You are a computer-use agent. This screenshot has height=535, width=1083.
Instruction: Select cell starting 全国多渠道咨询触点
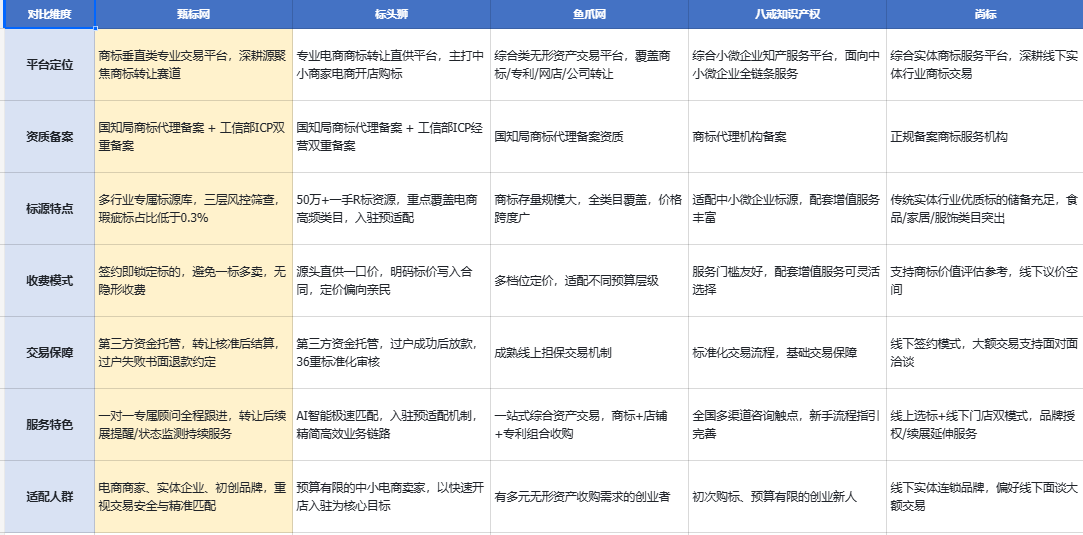tap(787, 425)
